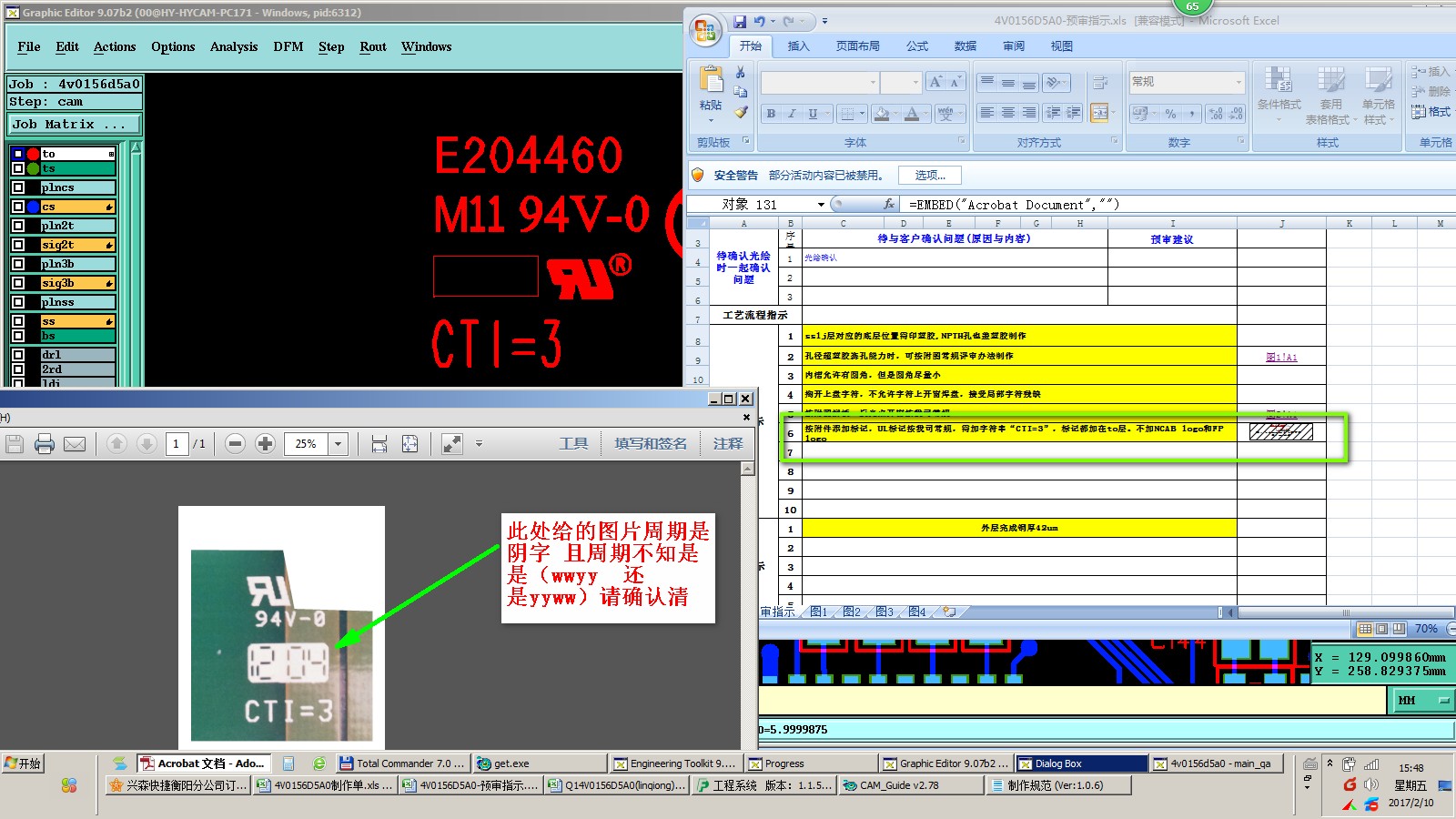Click the green color swatch of 'ts' layer
Screen dimensions: 1456x819
(x=33, y=168)
